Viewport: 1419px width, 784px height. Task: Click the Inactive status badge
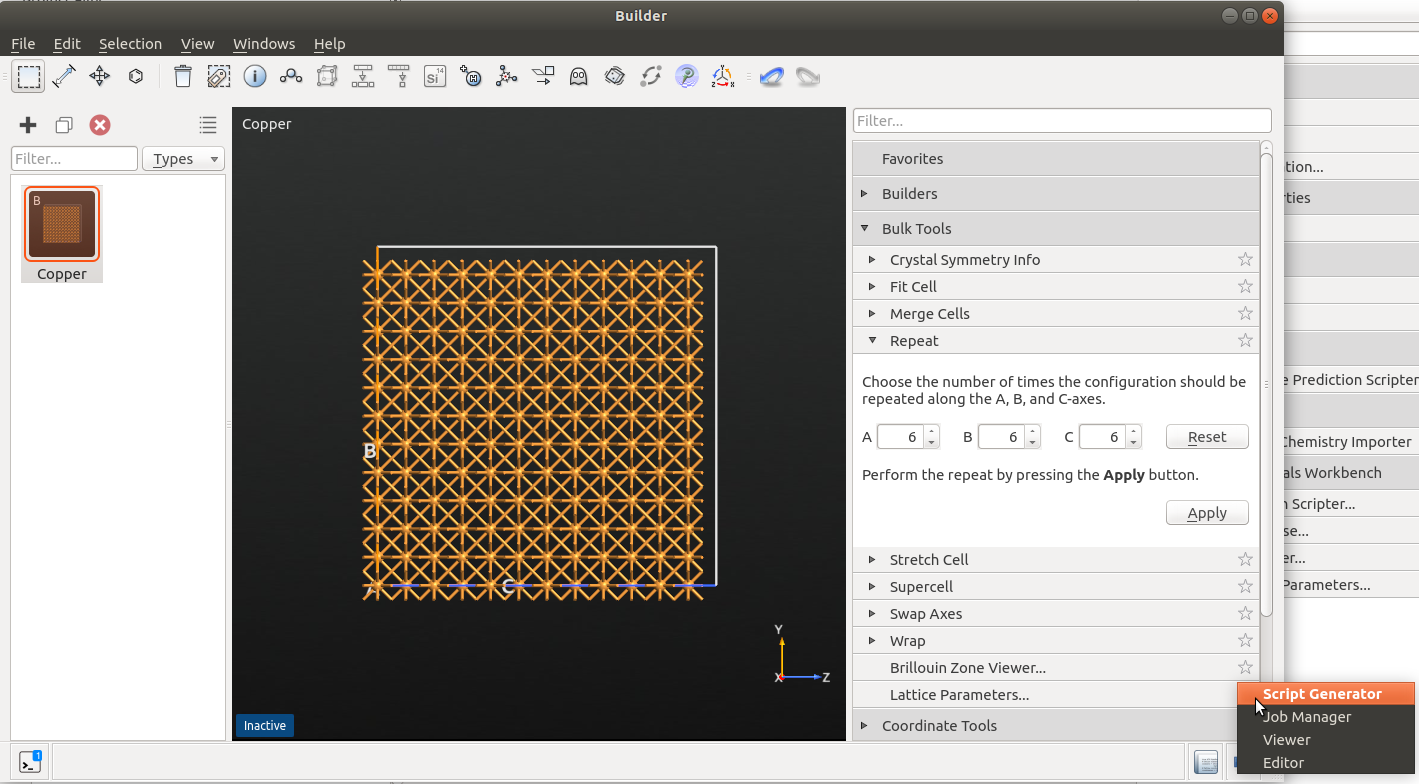click(265, 726)
